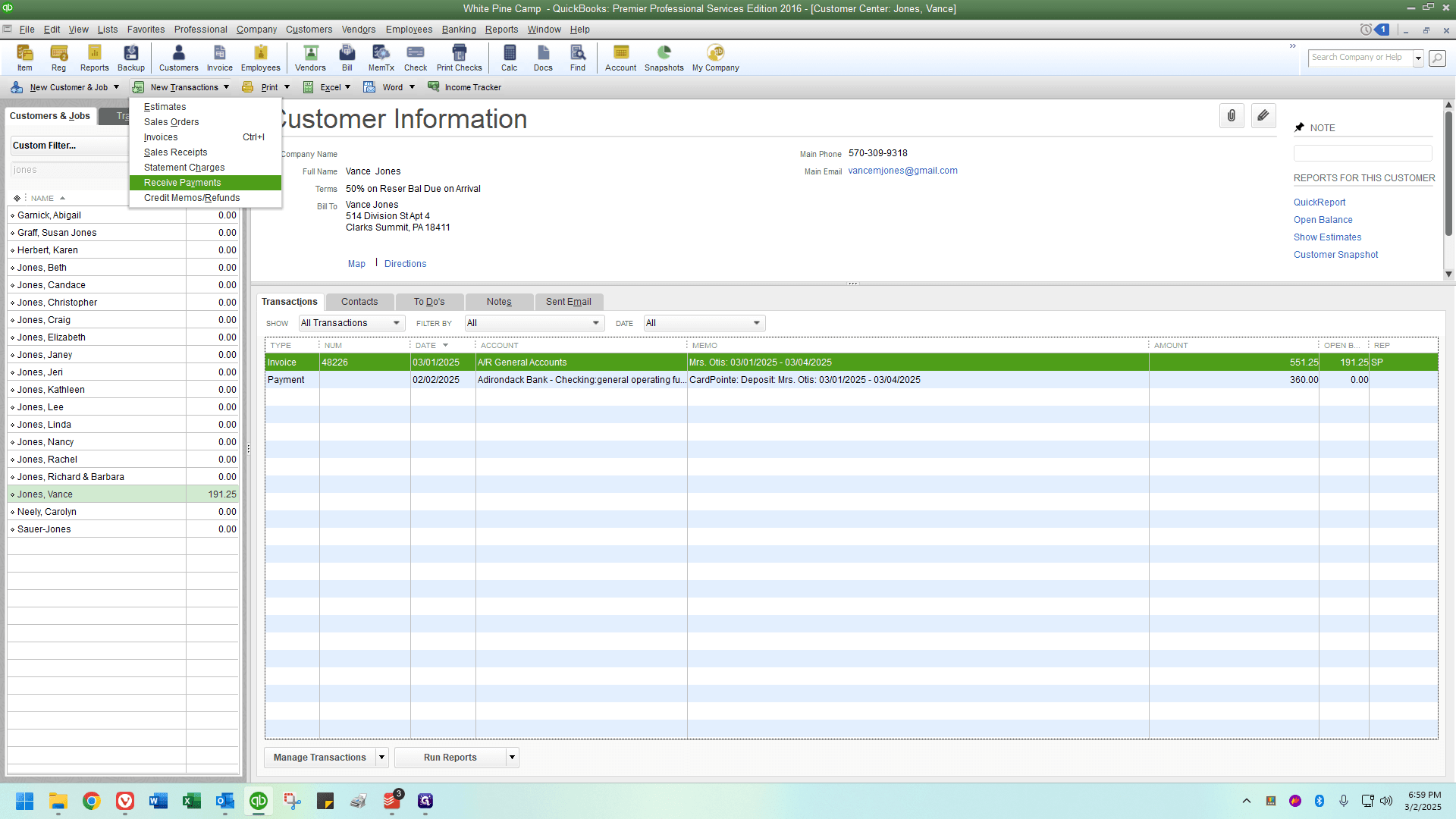Expand the Manage Transactions dropdown arrow
This screenshot has height=819, width=1456.
point(382,758)
